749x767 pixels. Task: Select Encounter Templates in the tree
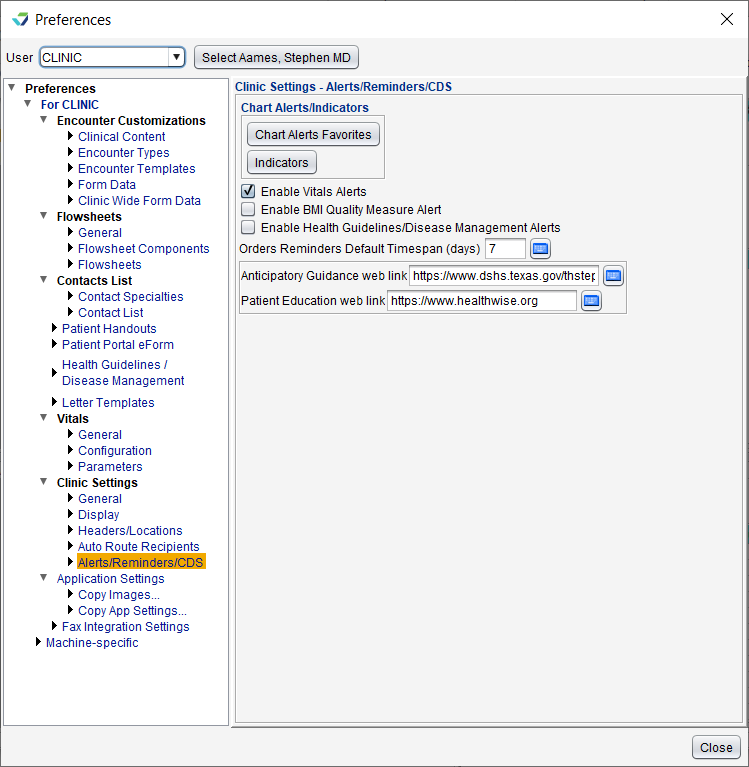click(136, 168)
